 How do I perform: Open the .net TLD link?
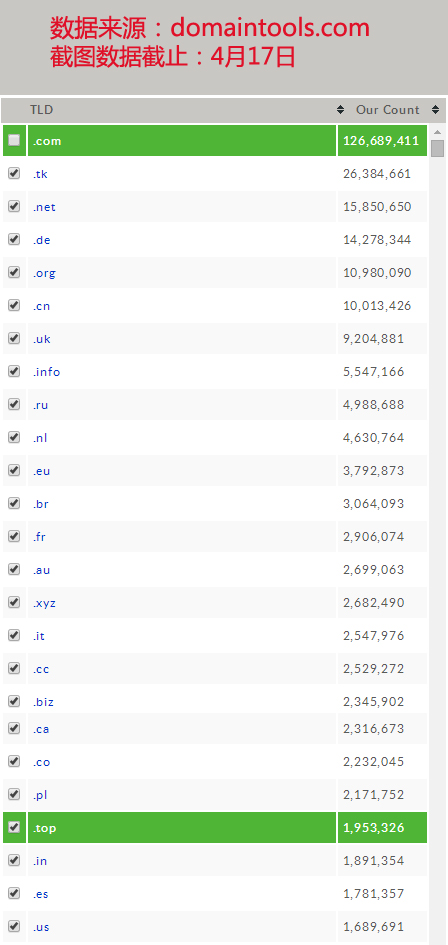[44, 207]
